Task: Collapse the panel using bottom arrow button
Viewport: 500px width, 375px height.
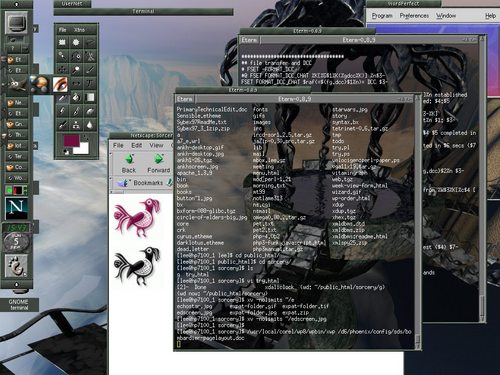Action: coord(16,285)
